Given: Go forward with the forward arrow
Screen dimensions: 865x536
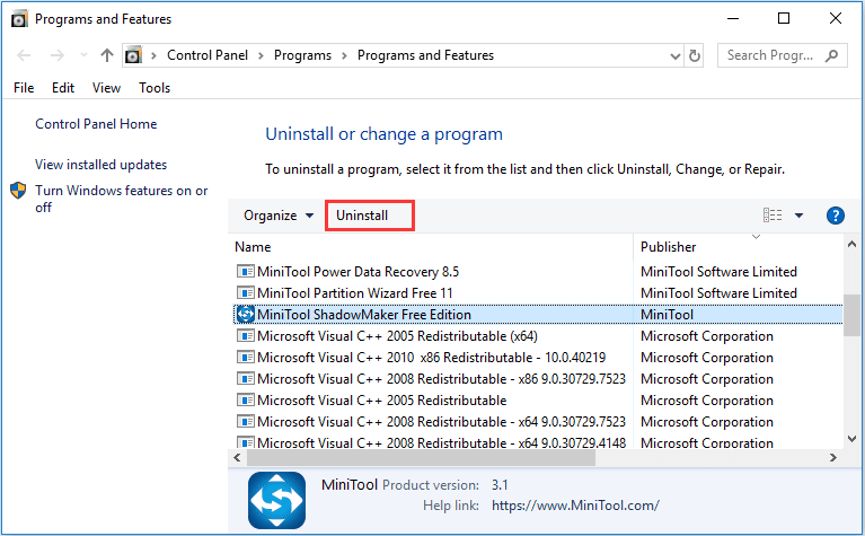Looking at the screenshot, I should [57, 56].
